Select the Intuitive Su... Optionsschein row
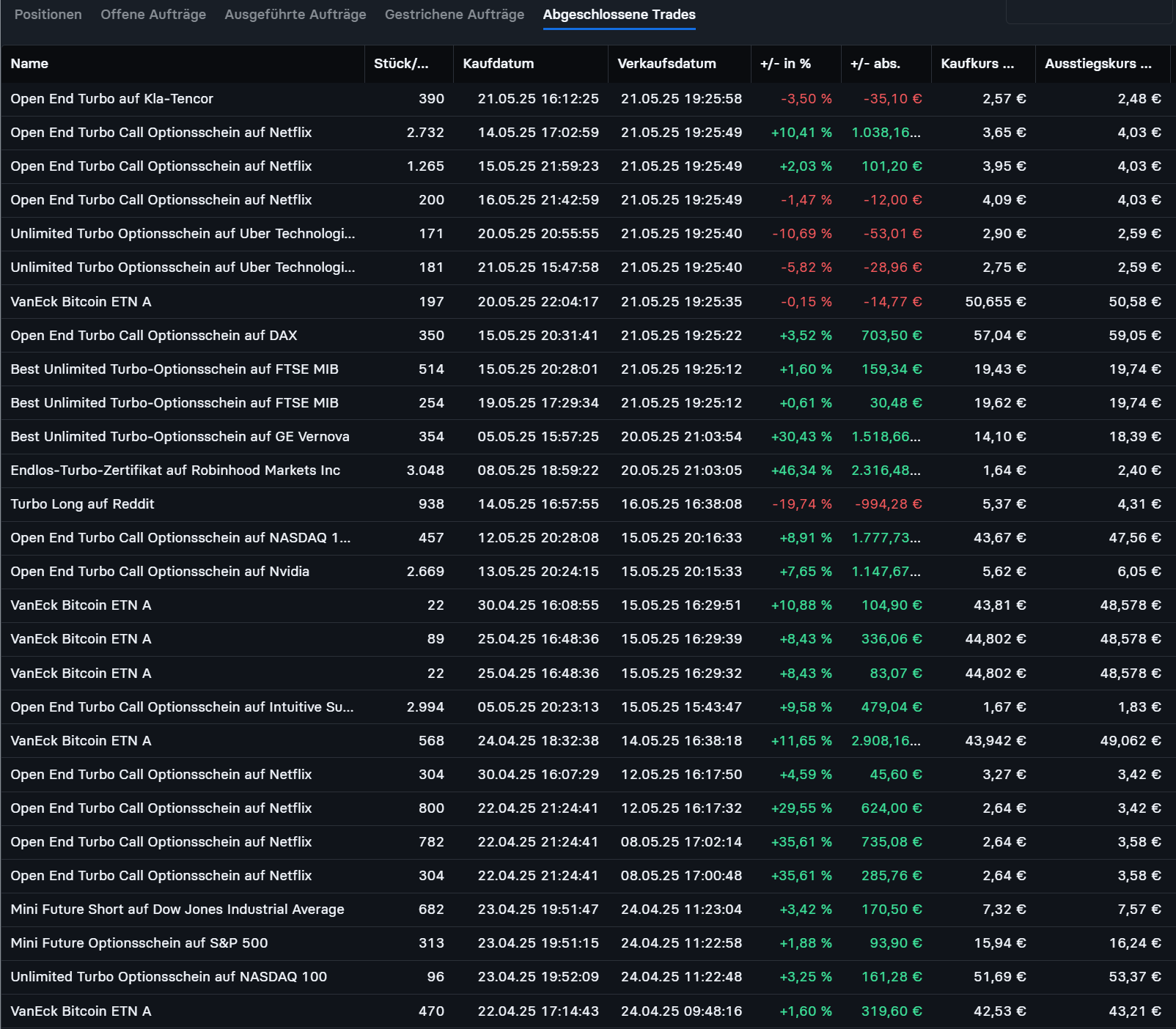 tap(588, 707)
